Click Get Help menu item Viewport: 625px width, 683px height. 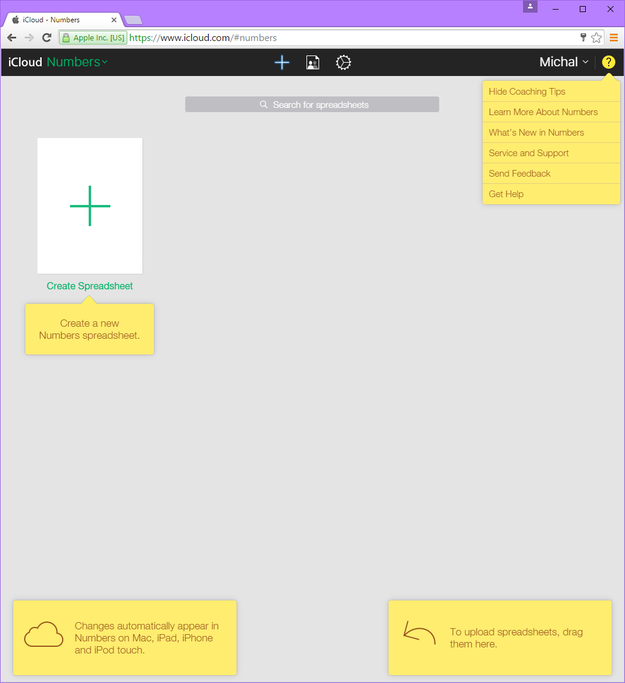[551, 194]
